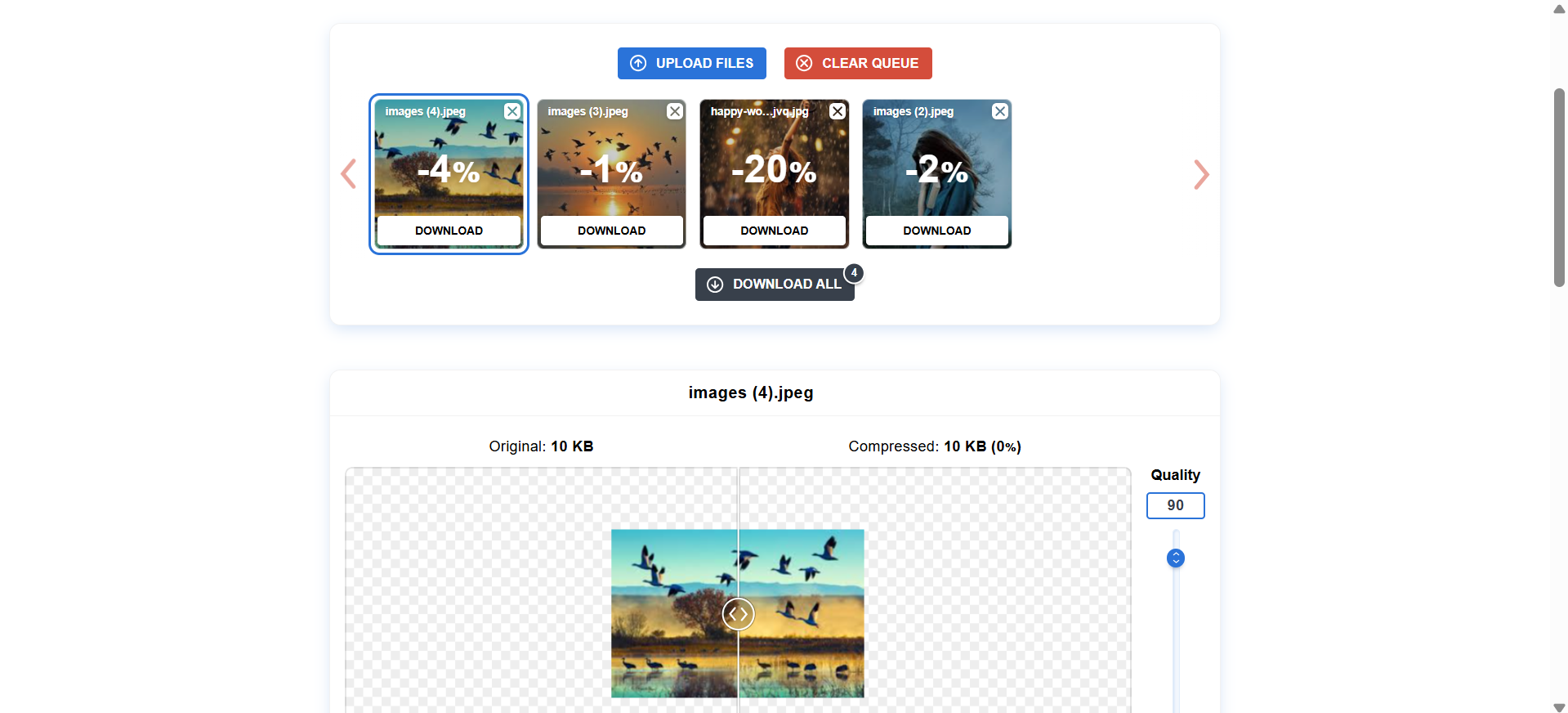Click the Original: 10 KB label
1568x713 pixels.
pos(541,446)
